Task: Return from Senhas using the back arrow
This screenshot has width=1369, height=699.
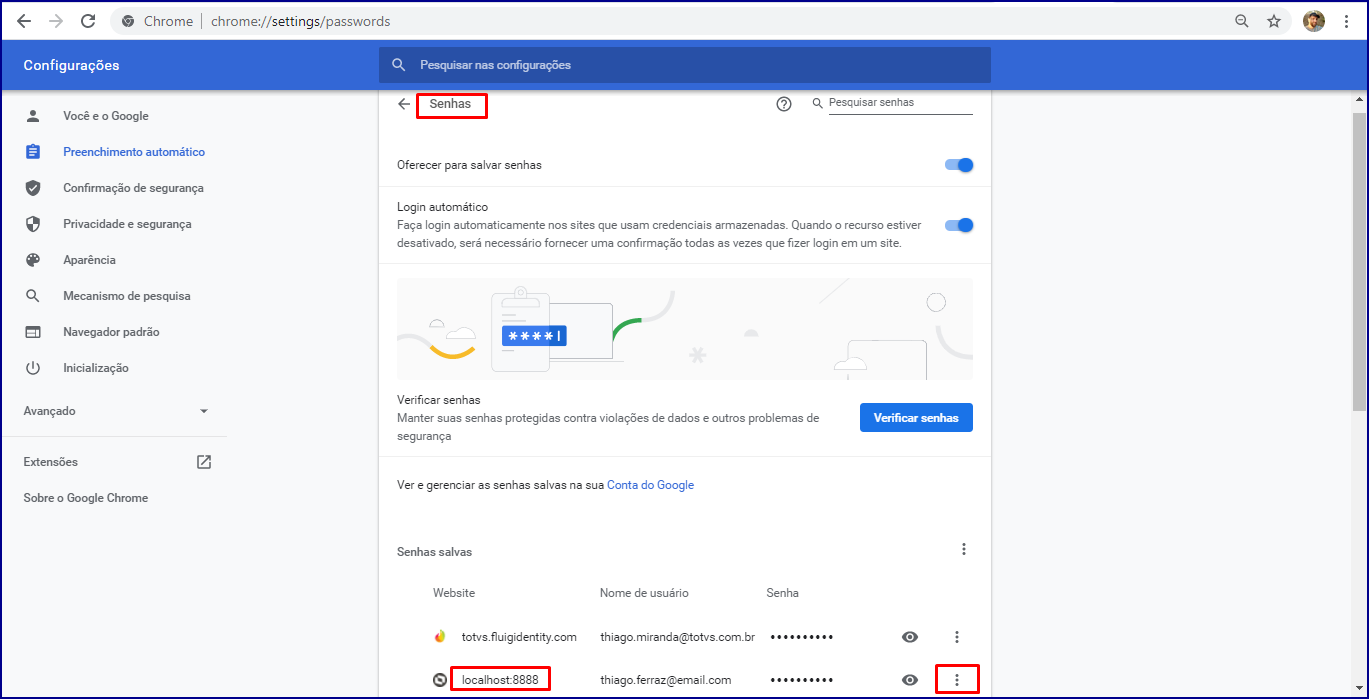Action: 404,104
